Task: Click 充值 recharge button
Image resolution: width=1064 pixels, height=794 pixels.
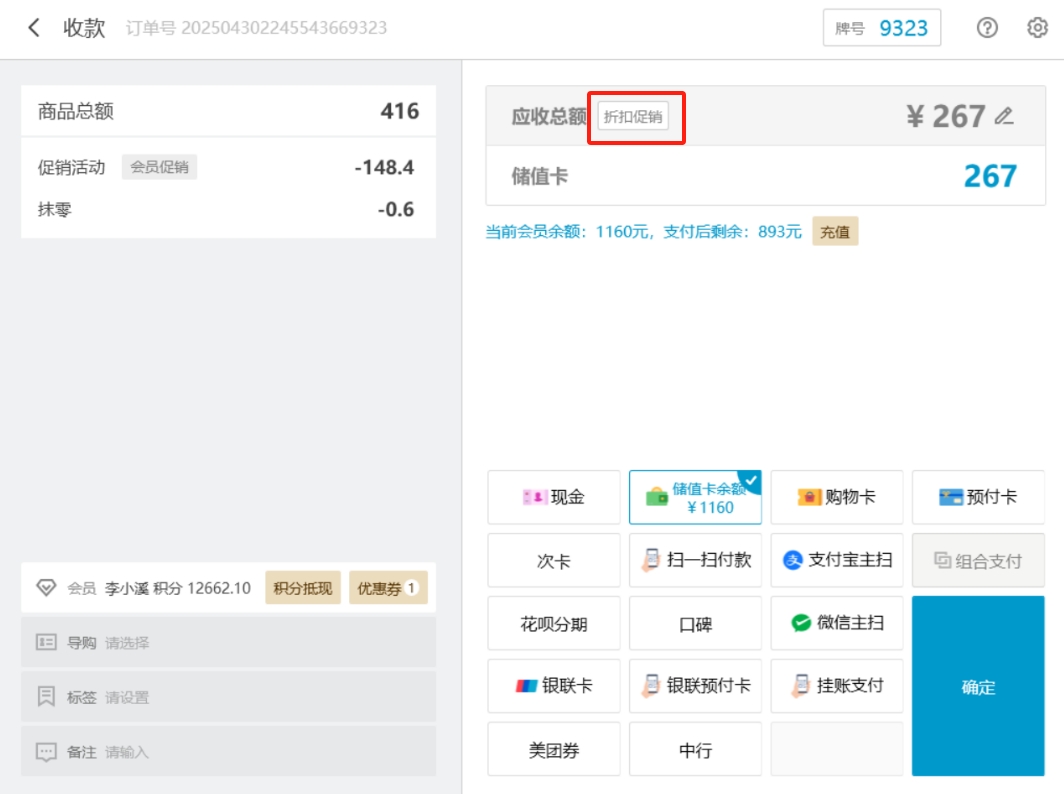Action: click(835, 231)
